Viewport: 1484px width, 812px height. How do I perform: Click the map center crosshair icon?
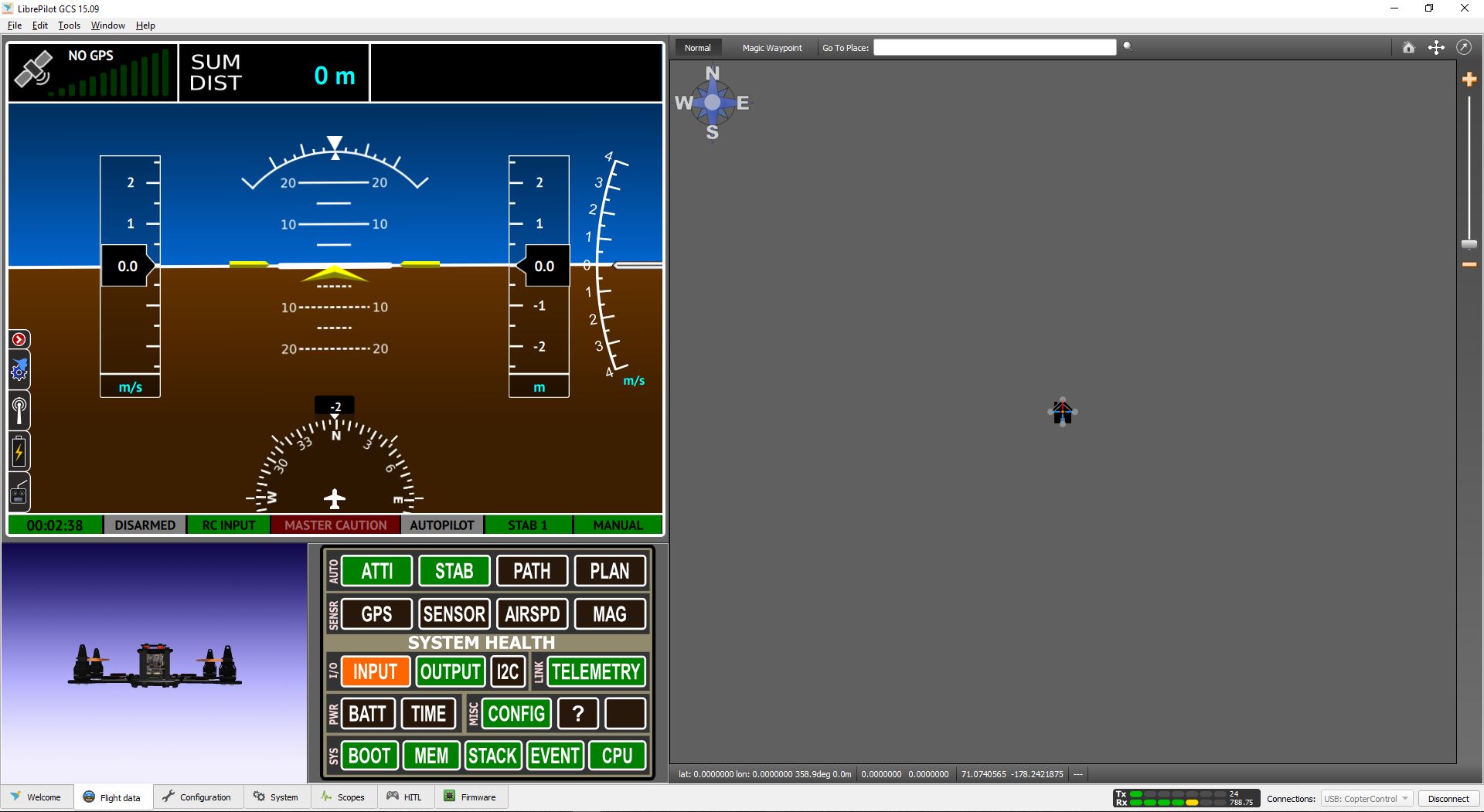(x=1436, y=47)
